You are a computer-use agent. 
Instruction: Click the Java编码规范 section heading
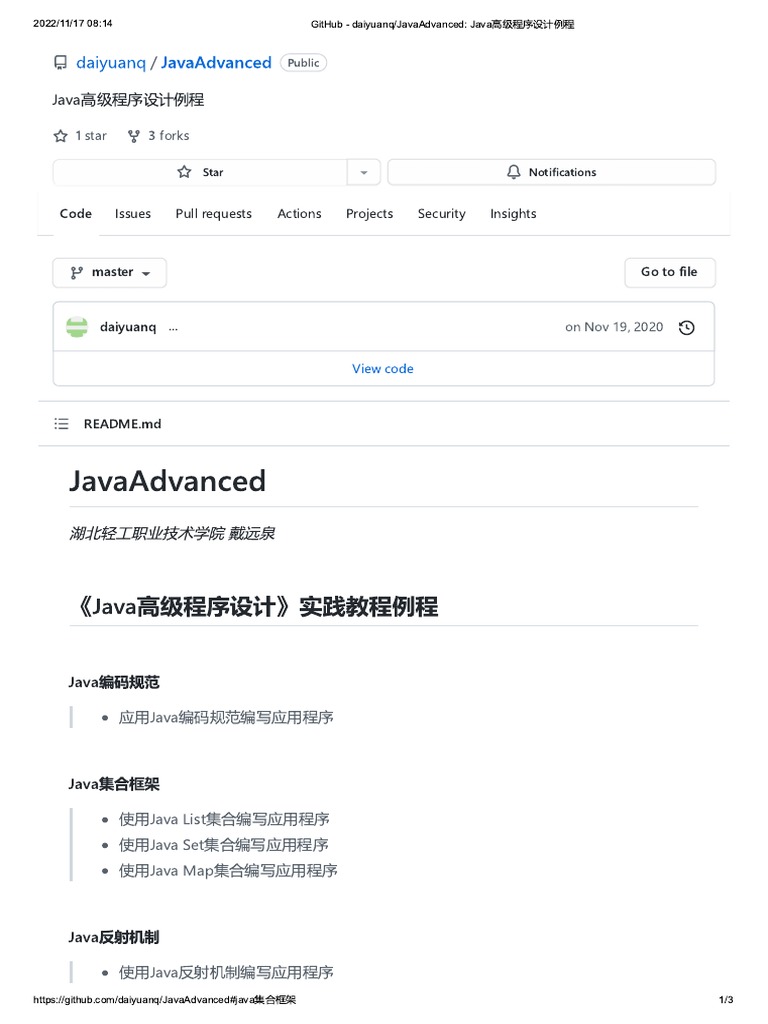(114, 682)
